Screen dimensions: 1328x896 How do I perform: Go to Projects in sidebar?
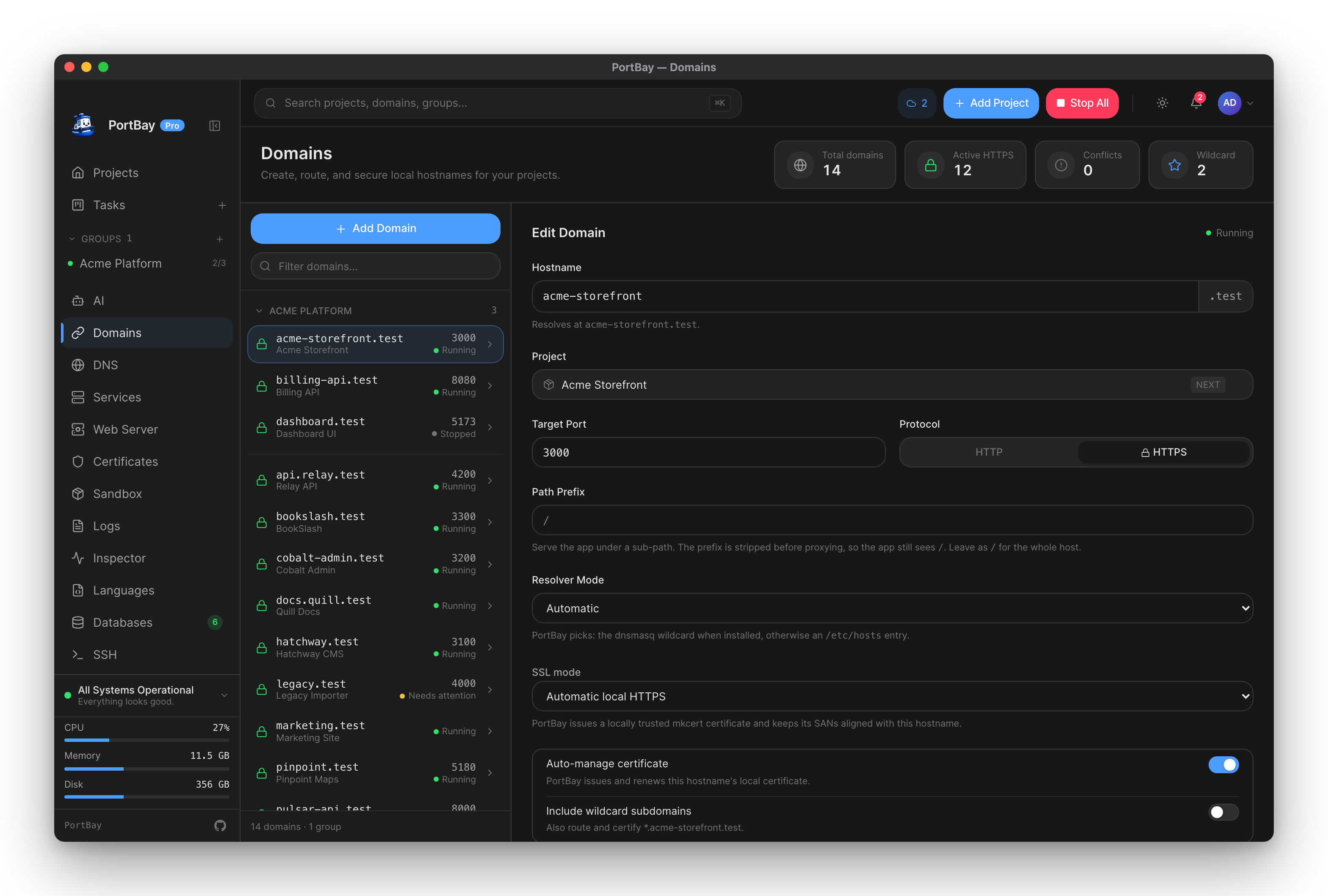147,173
